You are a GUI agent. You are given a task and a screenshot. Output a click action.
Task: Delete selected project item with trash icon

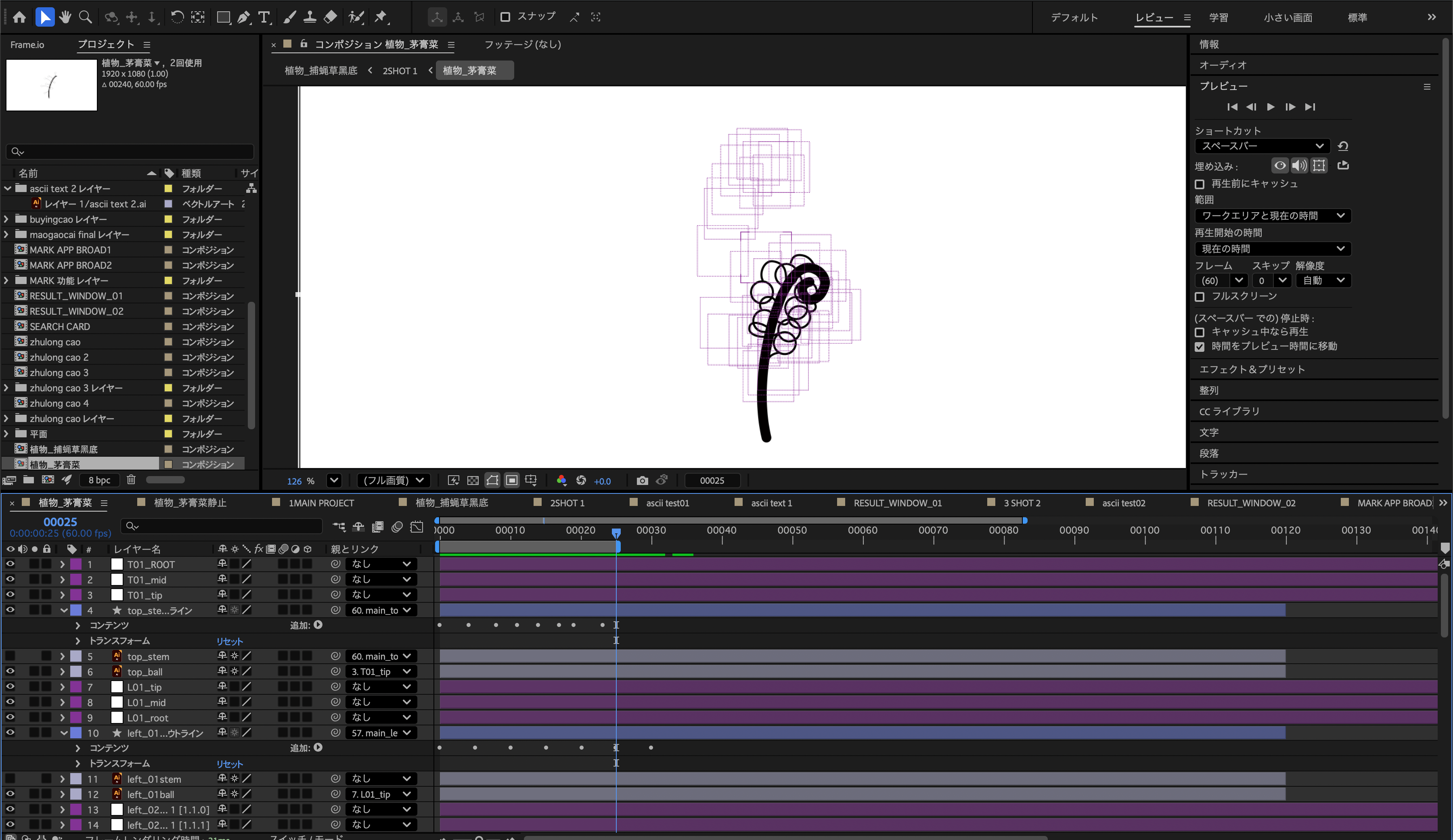click(132, 480)
